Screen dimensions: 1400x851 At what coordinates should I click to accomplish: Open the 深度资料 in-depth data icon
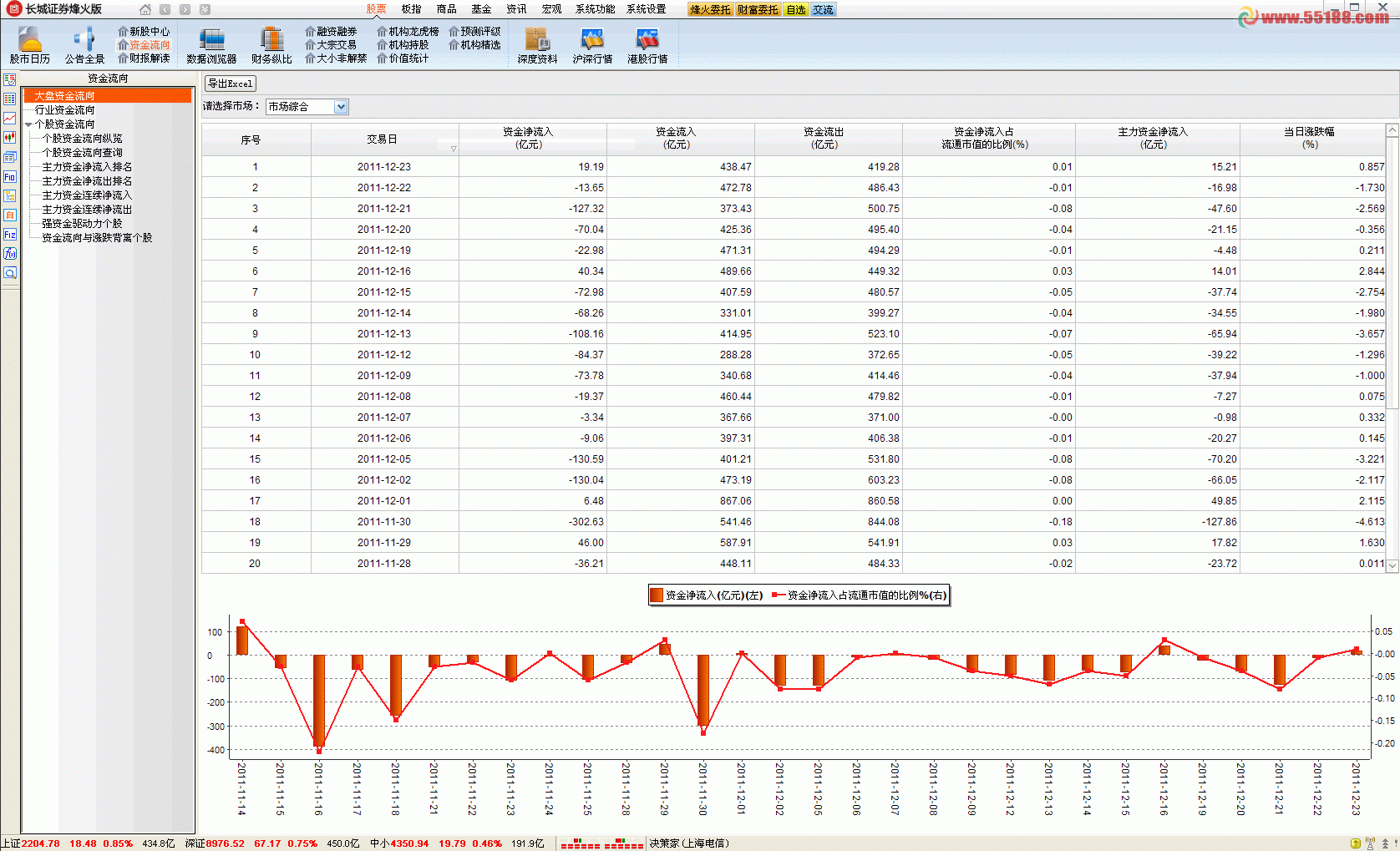tap(537, 45)
